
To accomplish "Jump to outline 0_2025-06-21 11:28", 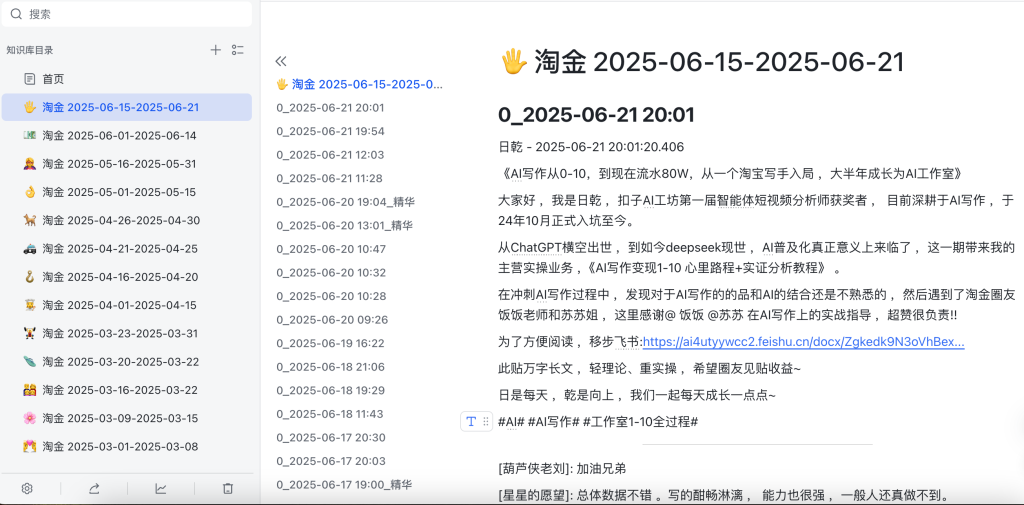I will pyautogui.click(x=329, y=178).
